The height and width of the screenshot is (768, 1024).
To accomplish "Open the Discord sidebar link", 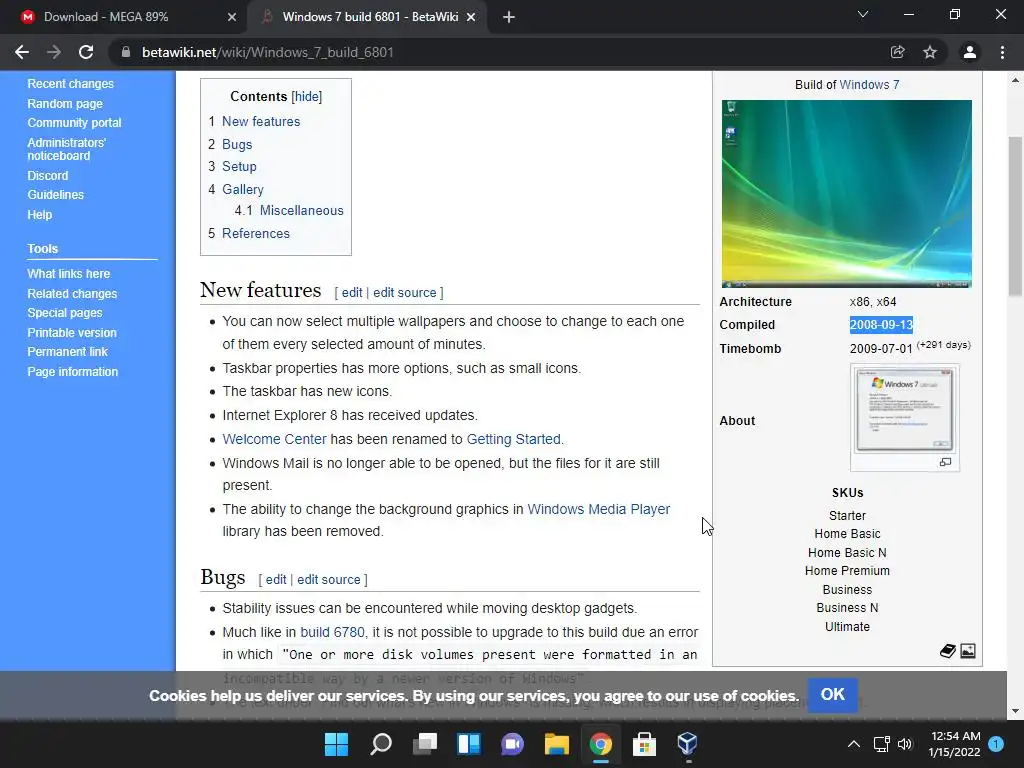I will 48,176.
